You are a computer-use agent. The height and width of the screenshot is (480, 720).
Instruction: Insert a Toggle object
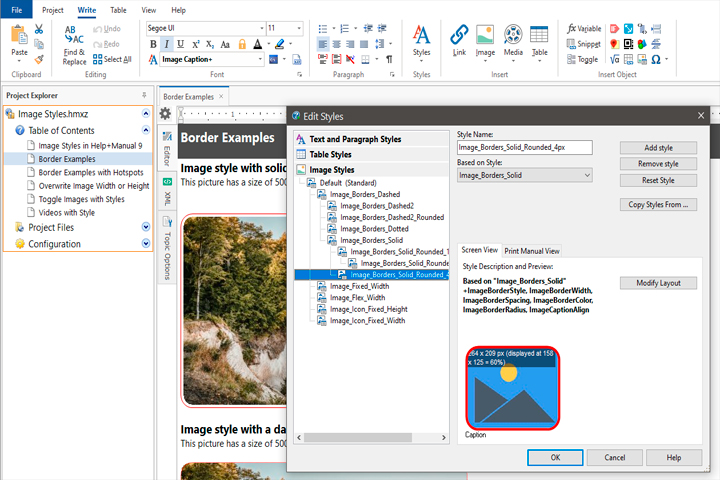pos(582,59)
